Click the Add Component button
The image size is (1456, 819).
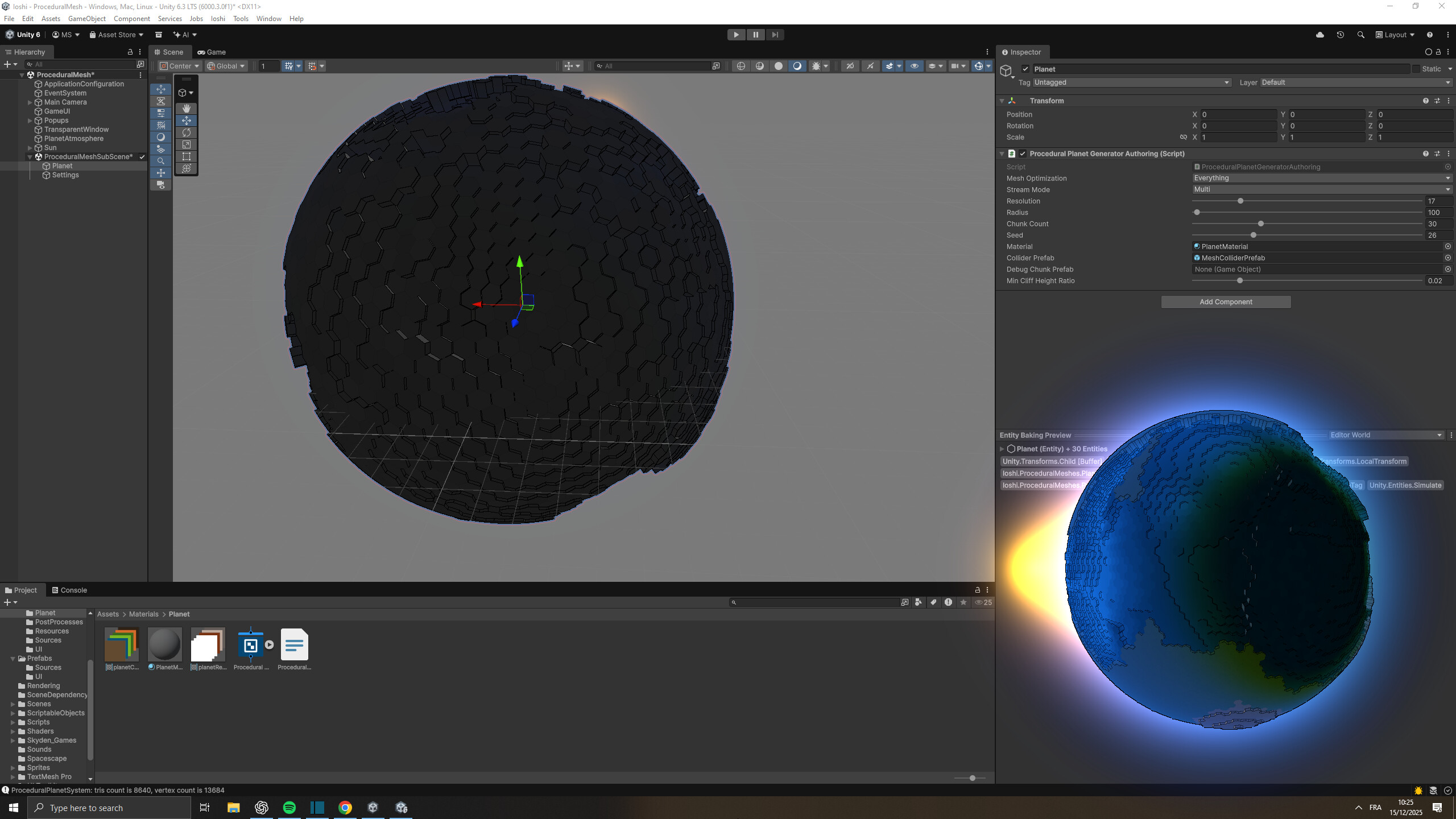[x=1225, y=301]
